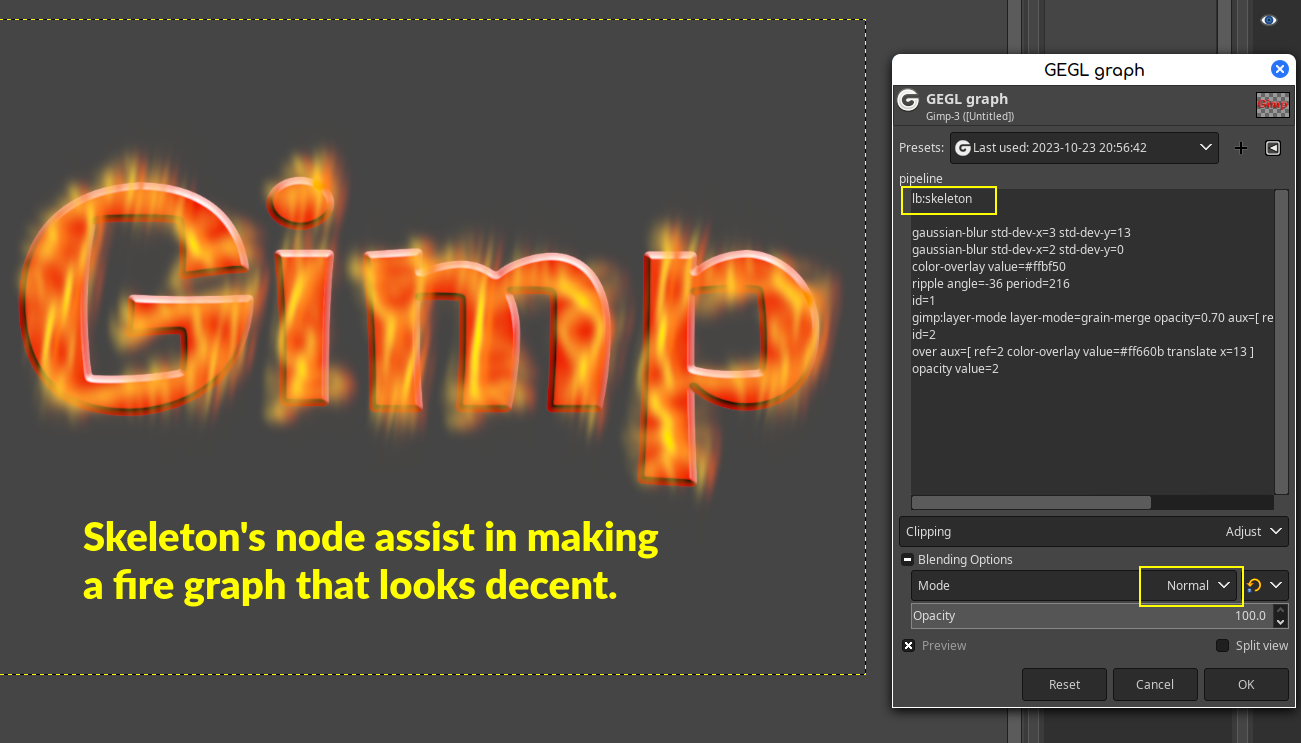Click the 'gaussian-blur std-dev-x=2 std-dev-y=0' line

pyautogui.click(x=1018, y=250)
